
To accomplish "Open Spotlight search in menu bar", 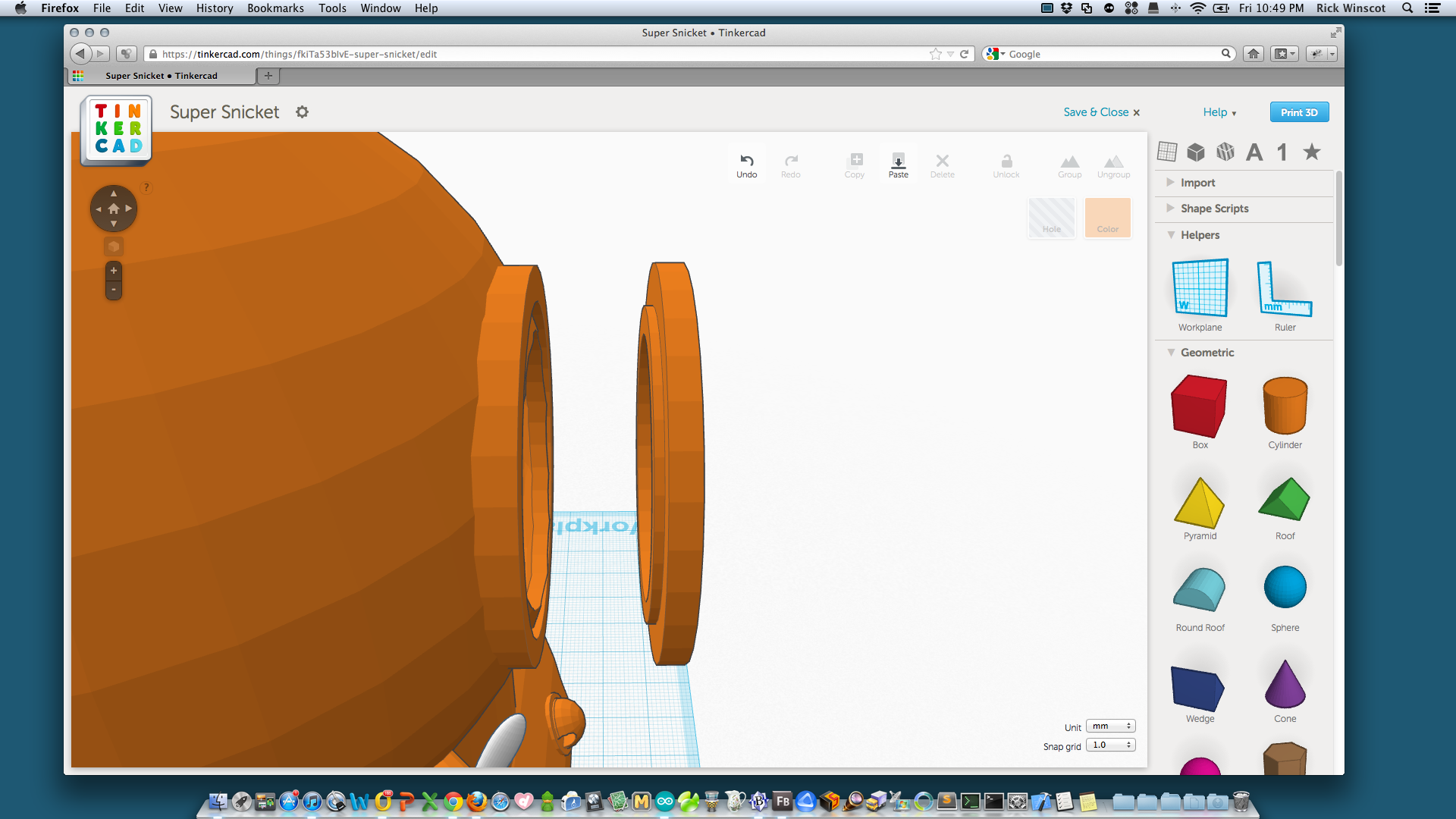I will coord(1407,8).
